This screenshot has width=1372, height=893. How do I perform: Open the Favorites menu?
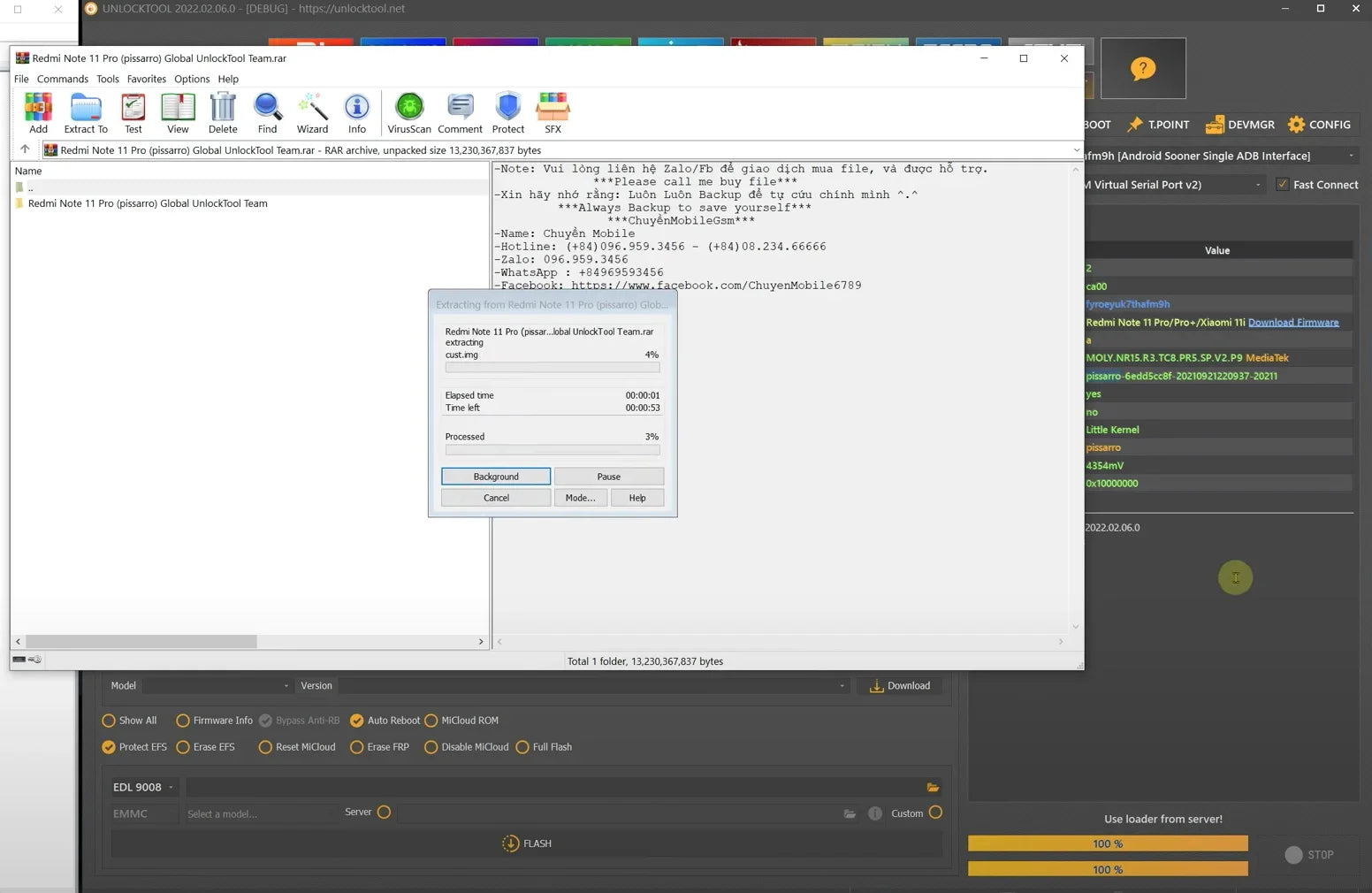pyautogui.click(x=146, y=79)
